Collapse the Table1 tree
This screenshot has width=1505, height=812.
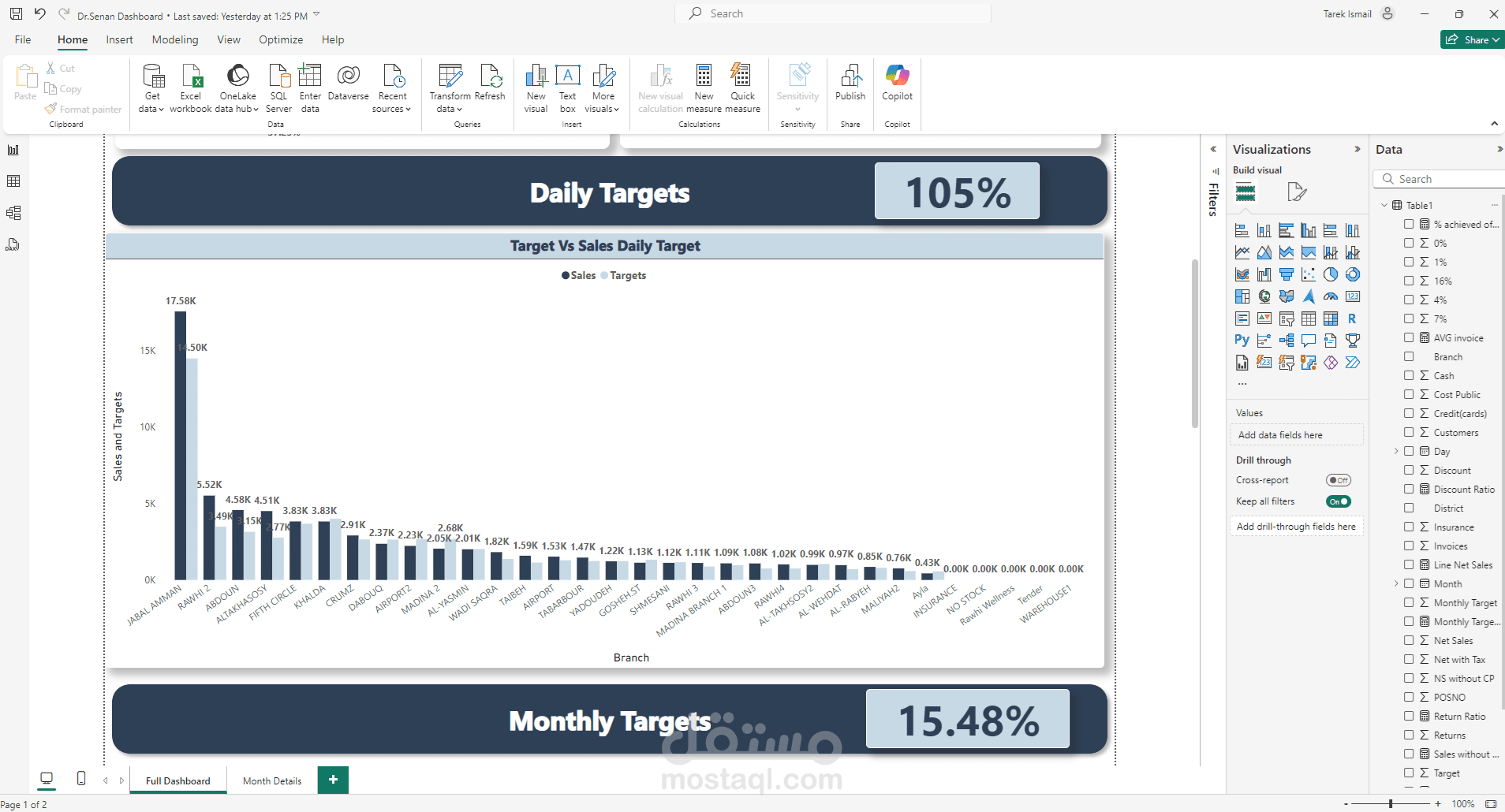pos(1384,205)
